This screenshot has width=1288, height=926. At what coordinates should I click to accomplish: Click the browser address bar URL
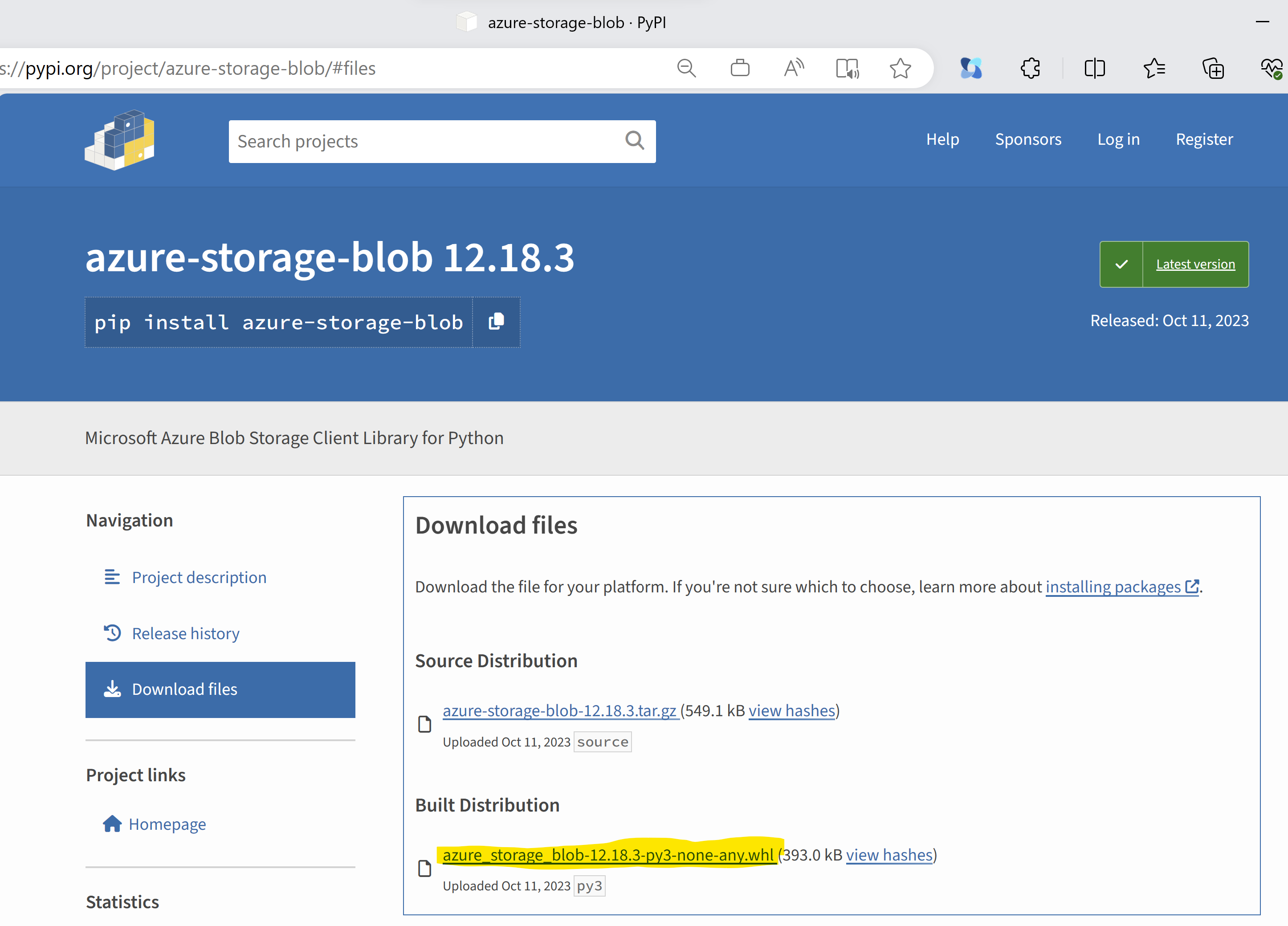pyautogui.click(x=187, y=68)
